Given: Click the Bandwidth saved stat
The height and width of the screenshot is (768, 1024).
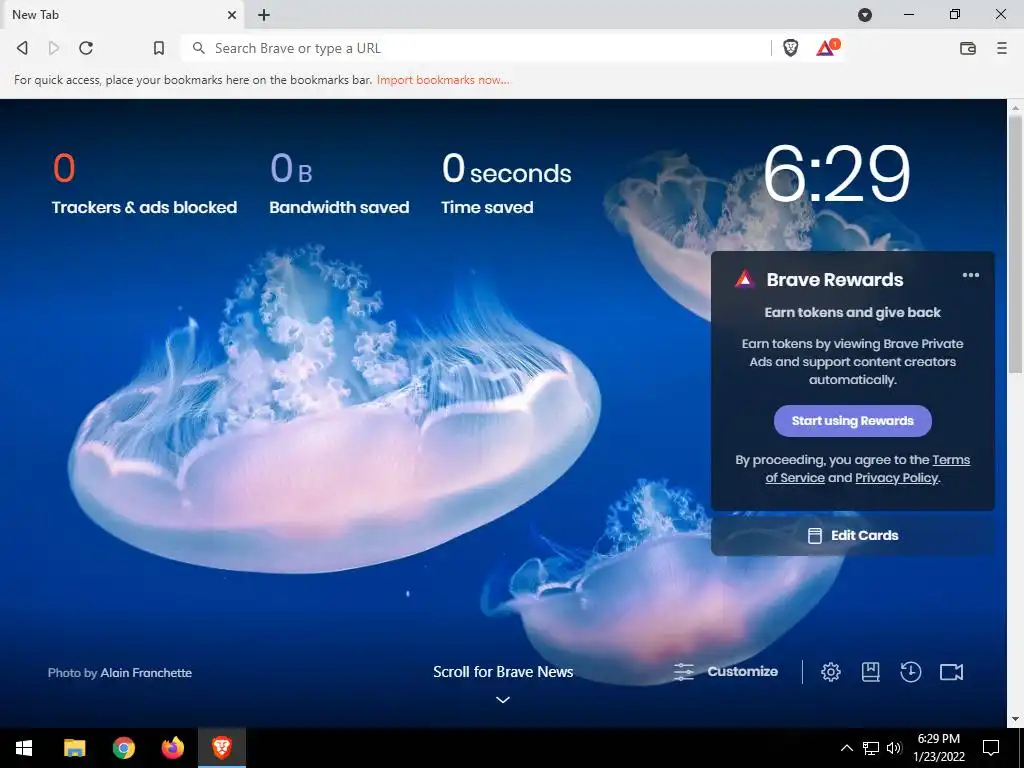Looking at the screenshot, I should click(x=339, y=184).
